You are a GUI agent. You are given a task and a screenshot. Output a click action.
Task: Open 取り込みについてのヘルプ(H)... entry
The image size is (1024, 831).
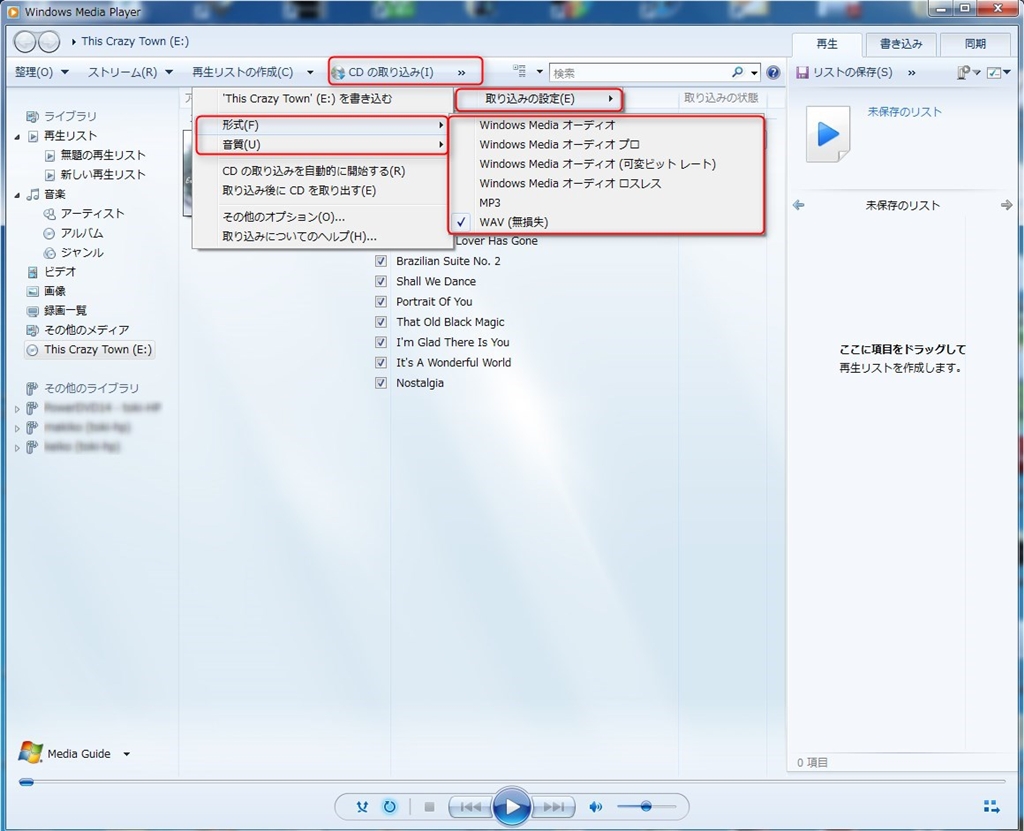pos(322,236)
